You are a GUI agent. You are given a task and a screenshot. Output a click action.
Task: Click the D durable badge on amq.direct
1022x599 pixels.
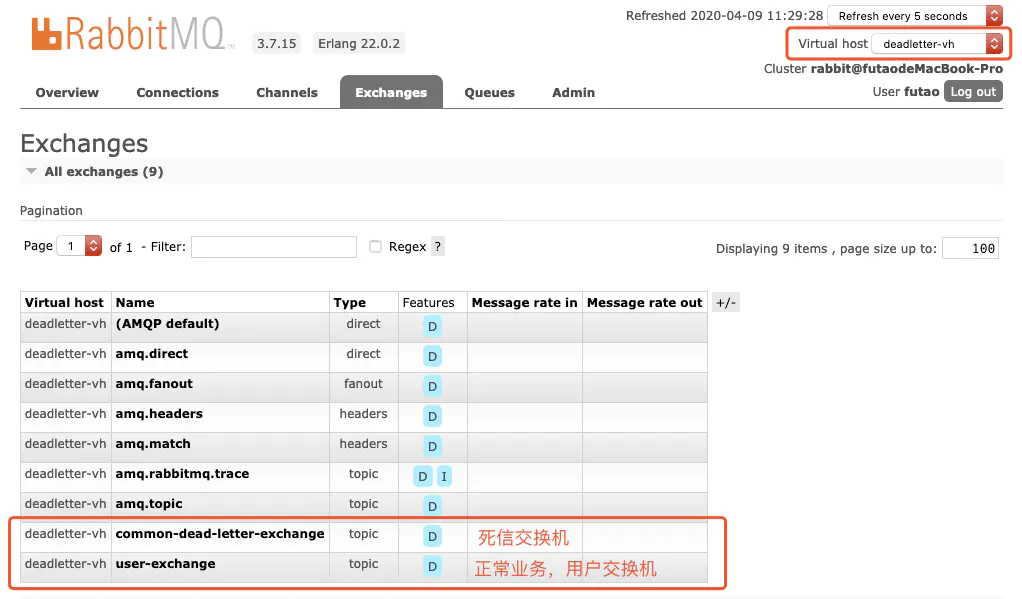point(432,356)
